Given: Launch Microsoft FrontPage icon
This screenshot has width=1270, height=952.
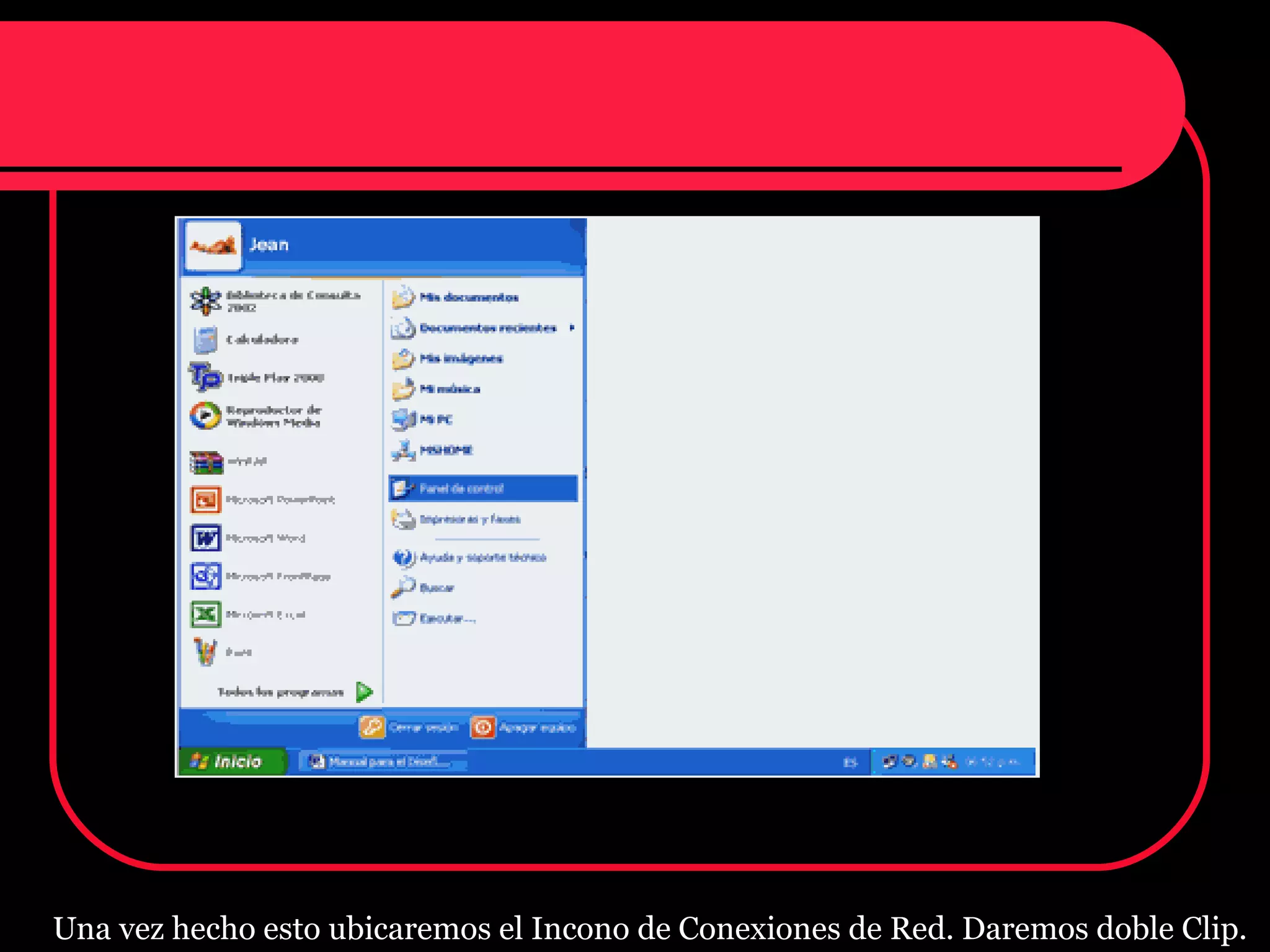Looking at the screenshot, I should [x=206, y=576].
